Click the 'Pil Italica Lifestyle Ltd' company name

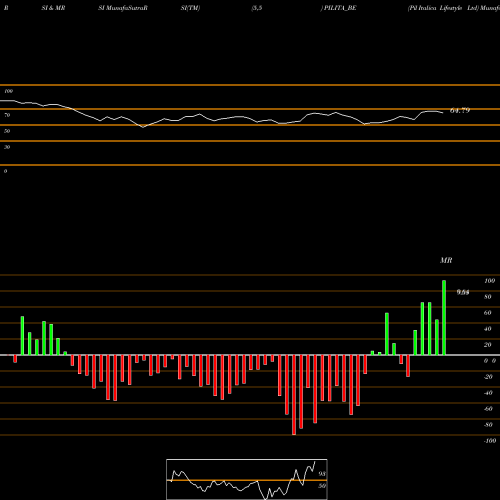pyautogui.click(x=443, y=8)
